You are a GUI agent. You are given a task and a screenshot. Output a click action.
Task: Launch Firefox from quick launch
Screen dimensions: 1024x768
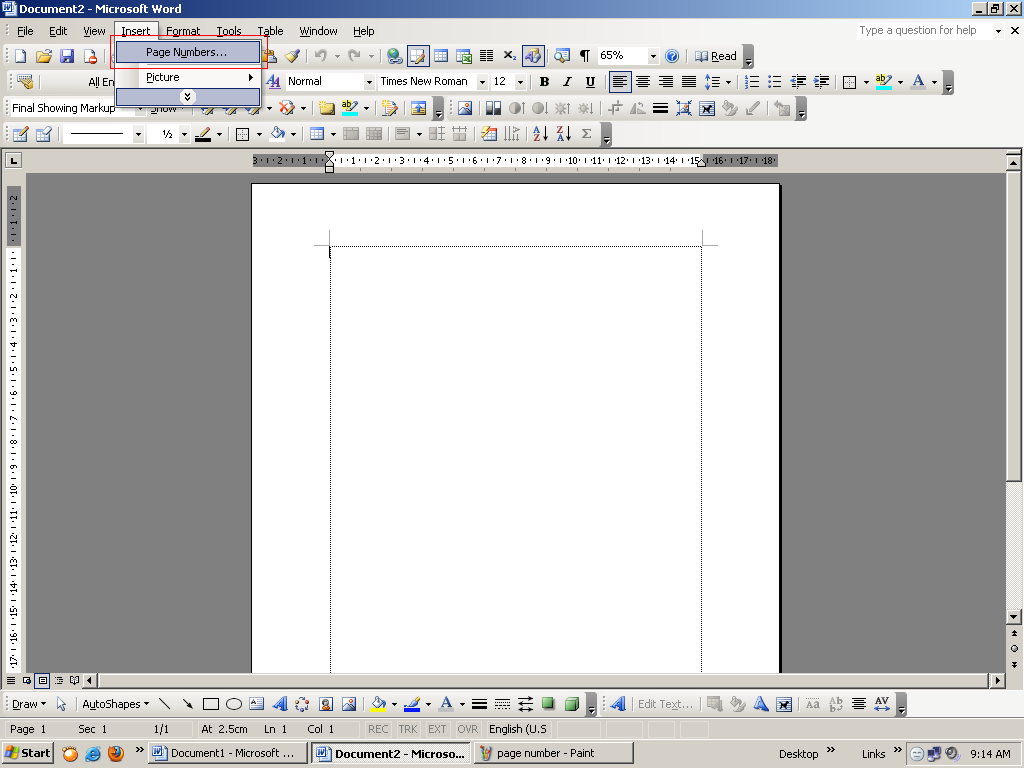[x=116, y=754]
